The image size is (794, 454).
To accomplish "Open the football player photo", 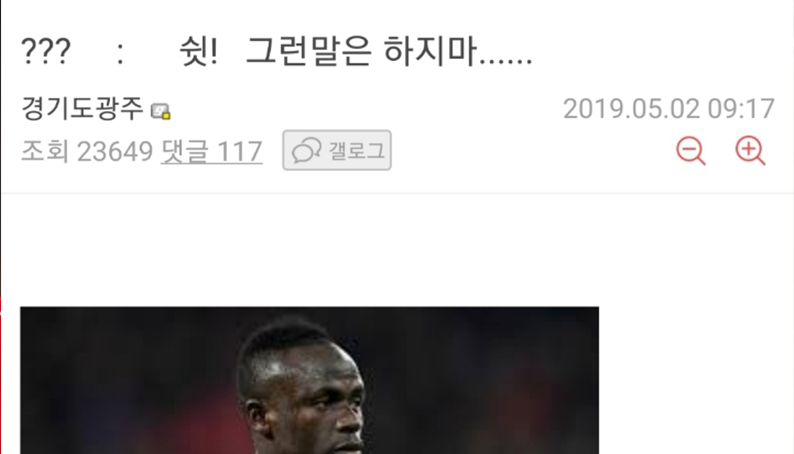I will (309, 380).
